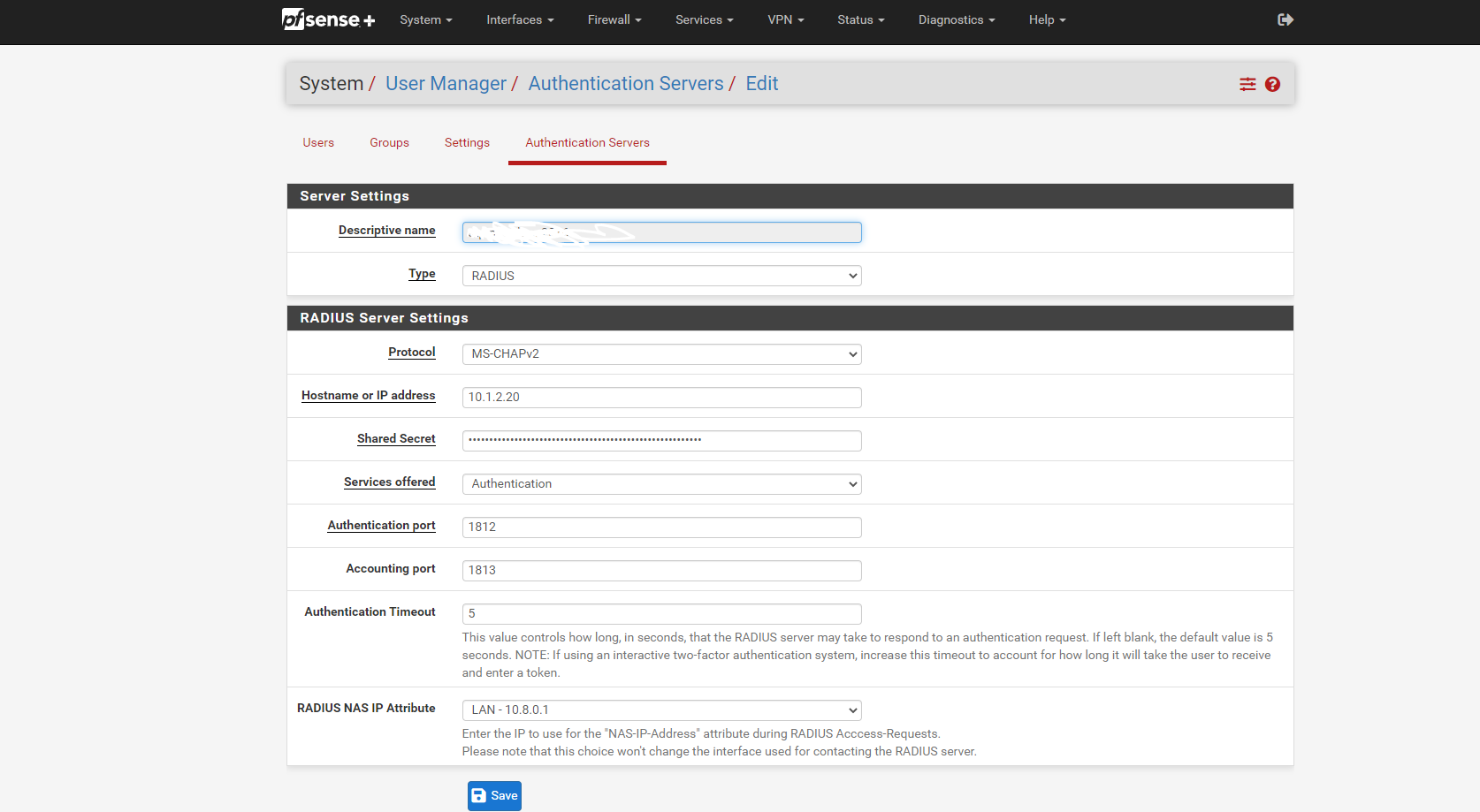Select the Authentication Servers tab

click(587, 143)
